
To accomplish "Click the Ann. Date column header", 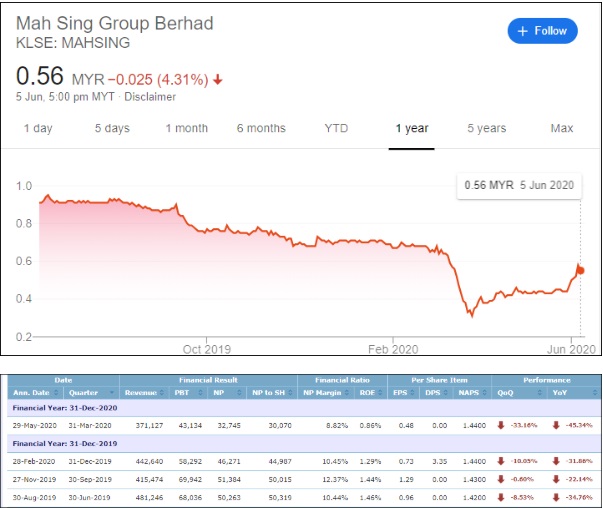I will (x=31, y=393).
